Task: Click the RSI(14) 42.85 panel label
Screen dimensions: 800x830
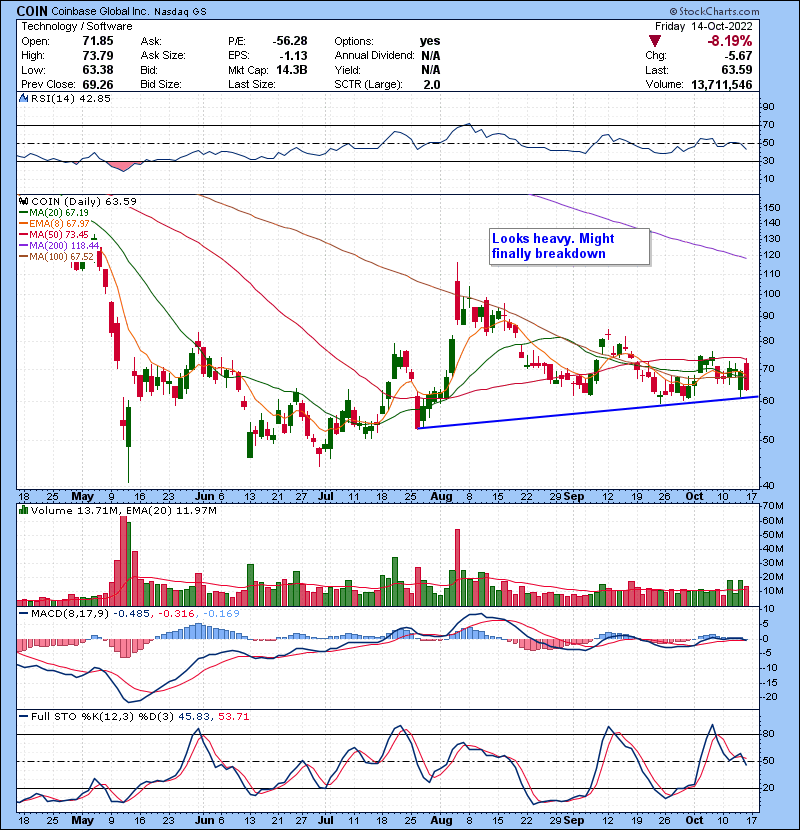Action: click(70, 98)
